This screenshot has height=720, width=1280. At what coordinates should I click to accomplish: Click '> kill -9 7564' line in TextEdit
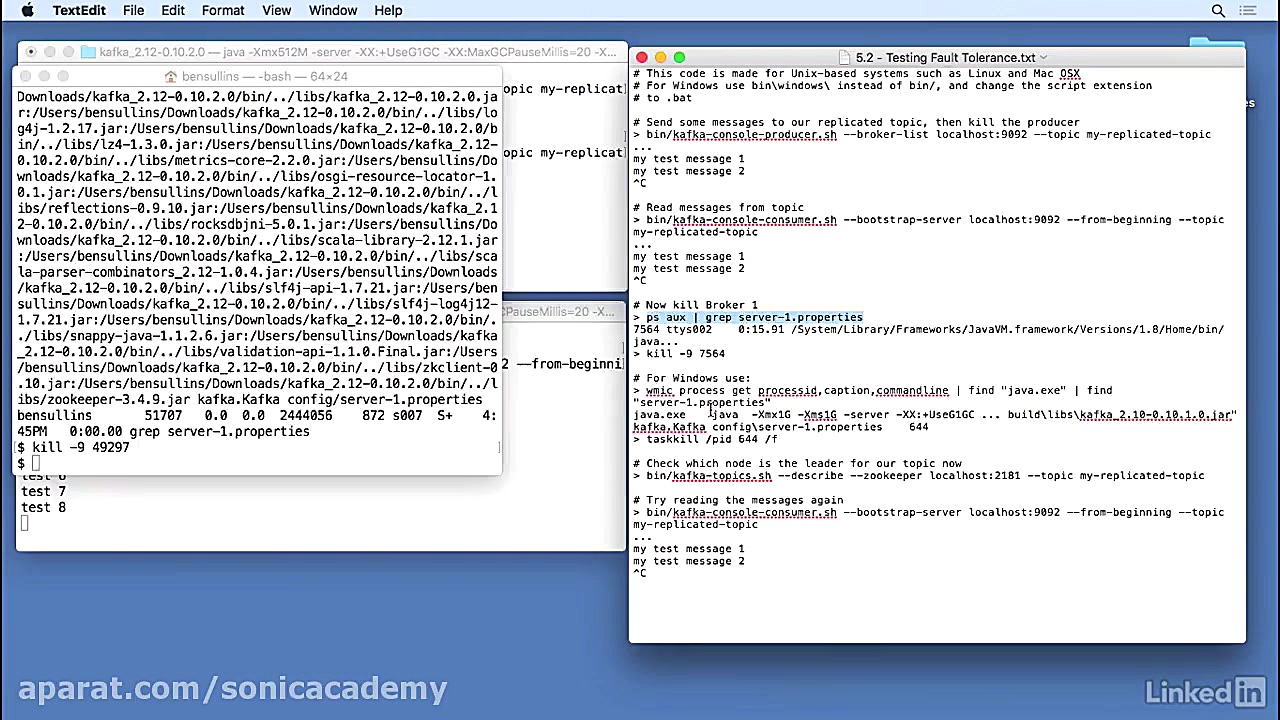coord(679,353)
